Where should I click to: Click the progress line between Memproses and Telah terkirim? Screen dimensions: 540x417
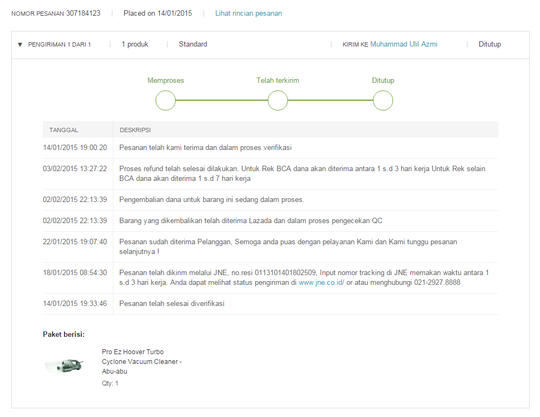tap(222, 101)
